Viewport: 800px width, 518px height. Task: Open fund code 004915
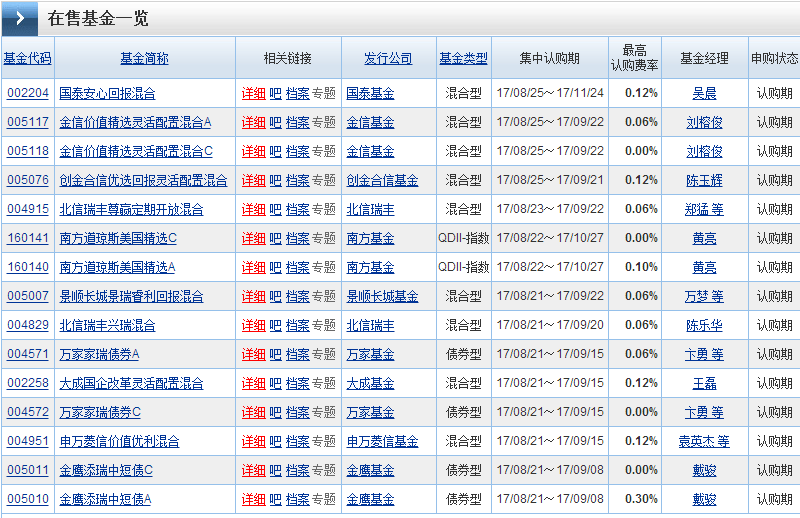point(28,209)
